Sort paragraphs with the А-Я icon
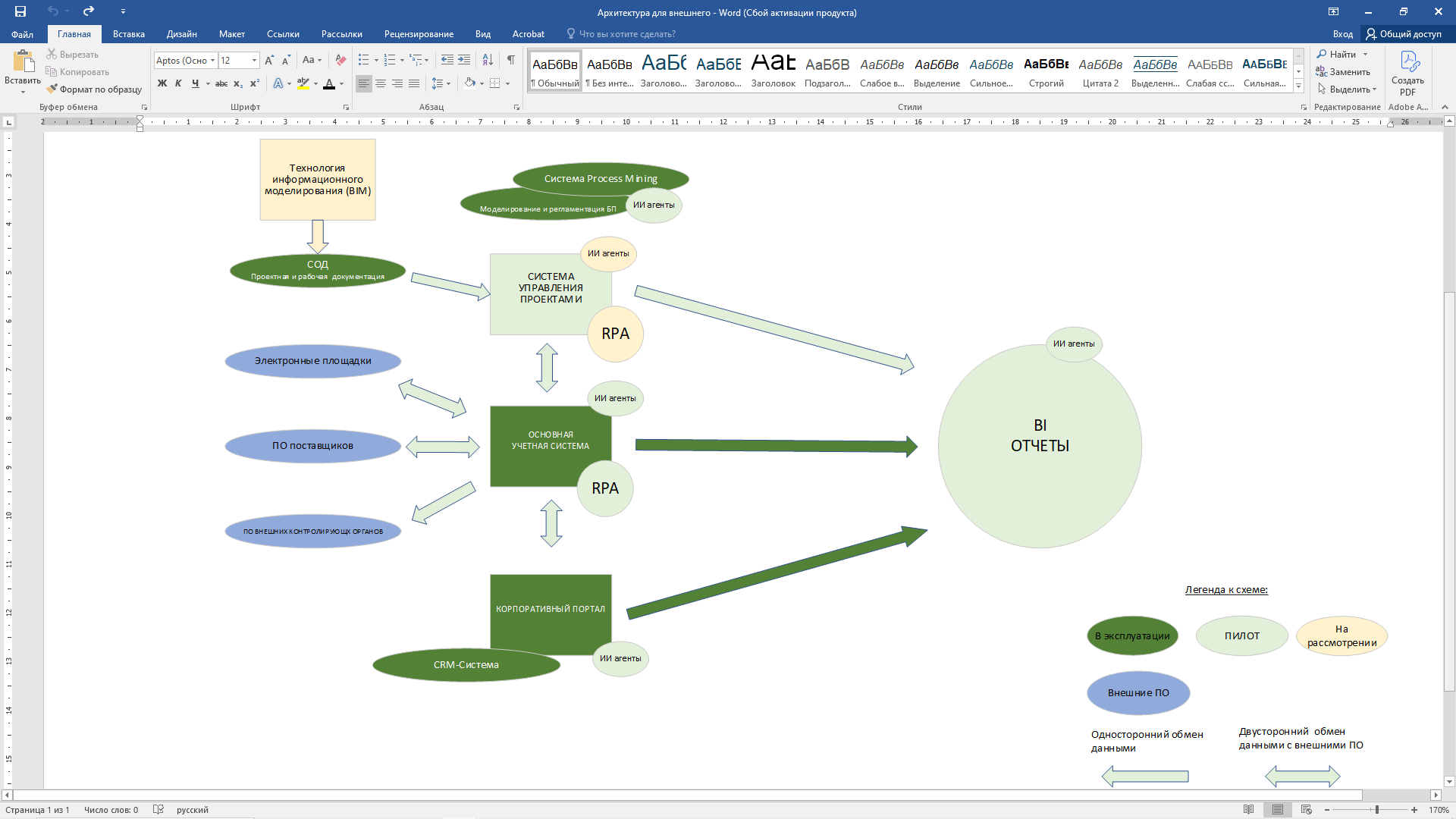 (x=488, y=60)
